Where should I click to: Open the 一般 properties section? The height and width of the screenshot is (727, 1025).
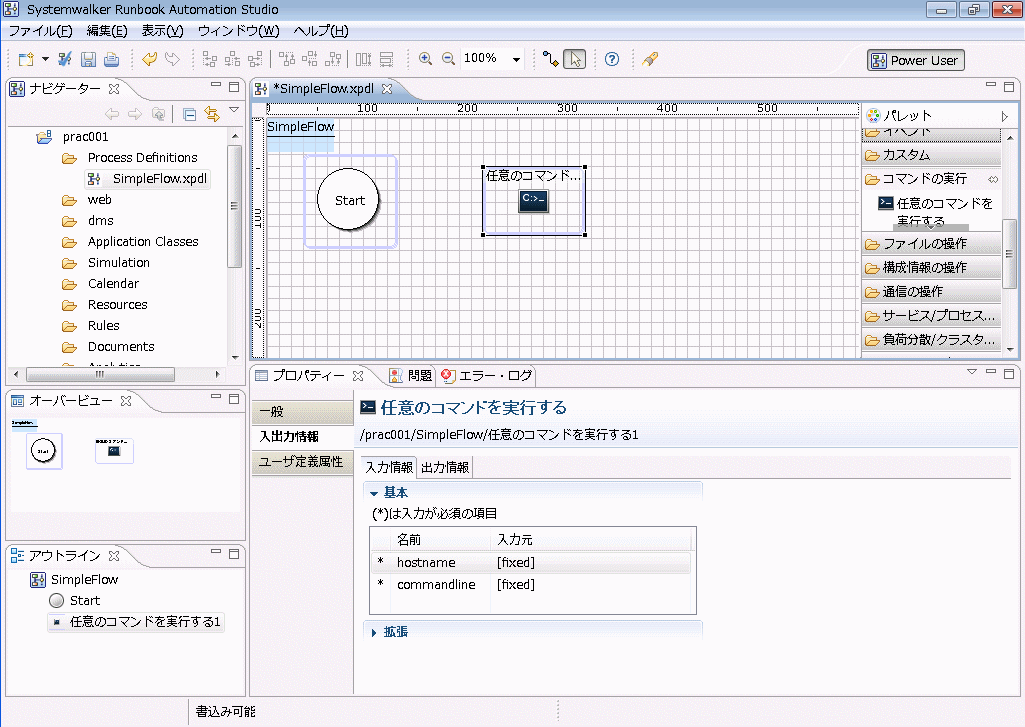[302, 412]
